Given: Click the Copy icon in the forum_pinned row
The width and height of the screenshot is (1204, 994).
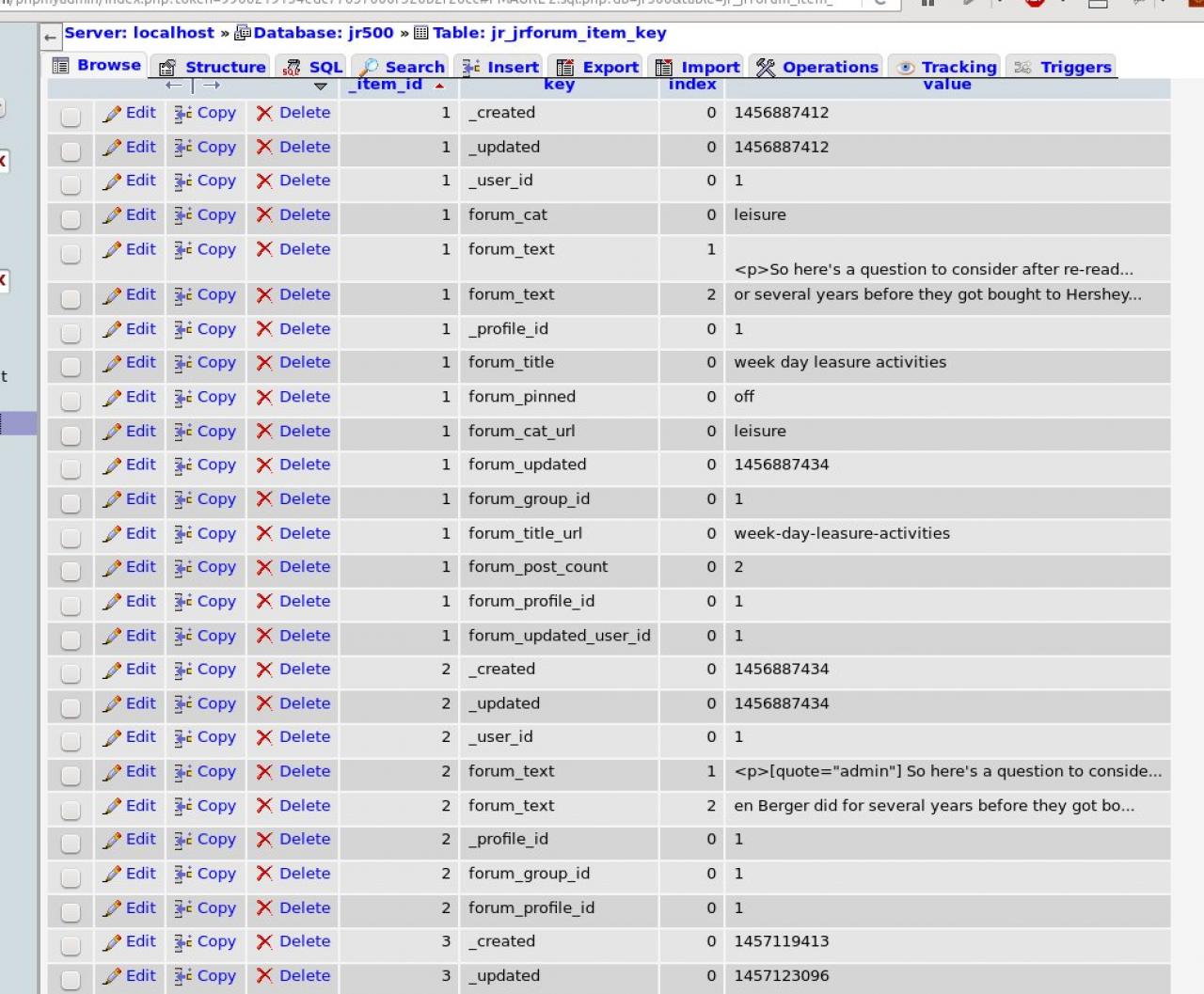Looking at the screenshot, I should click(183, 398).
